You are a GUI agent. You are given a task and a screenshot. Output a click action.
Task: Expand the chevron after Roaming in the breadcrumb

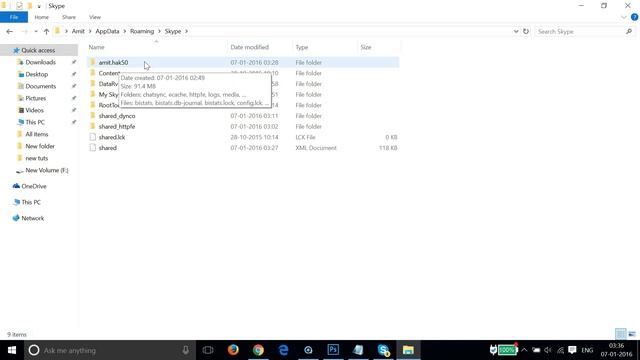point(160,31)
